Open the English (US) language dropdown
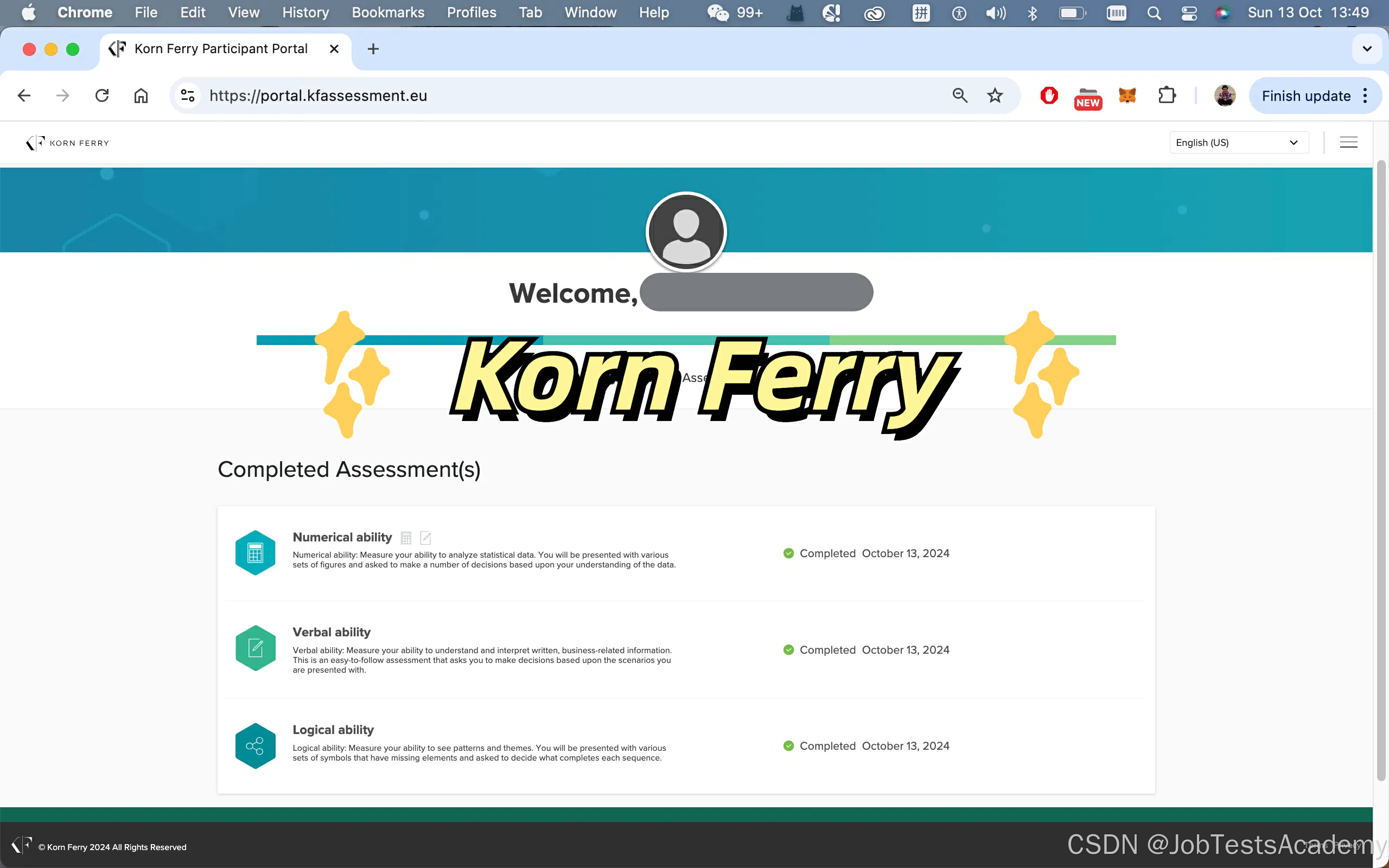 tap(1239, 142)
